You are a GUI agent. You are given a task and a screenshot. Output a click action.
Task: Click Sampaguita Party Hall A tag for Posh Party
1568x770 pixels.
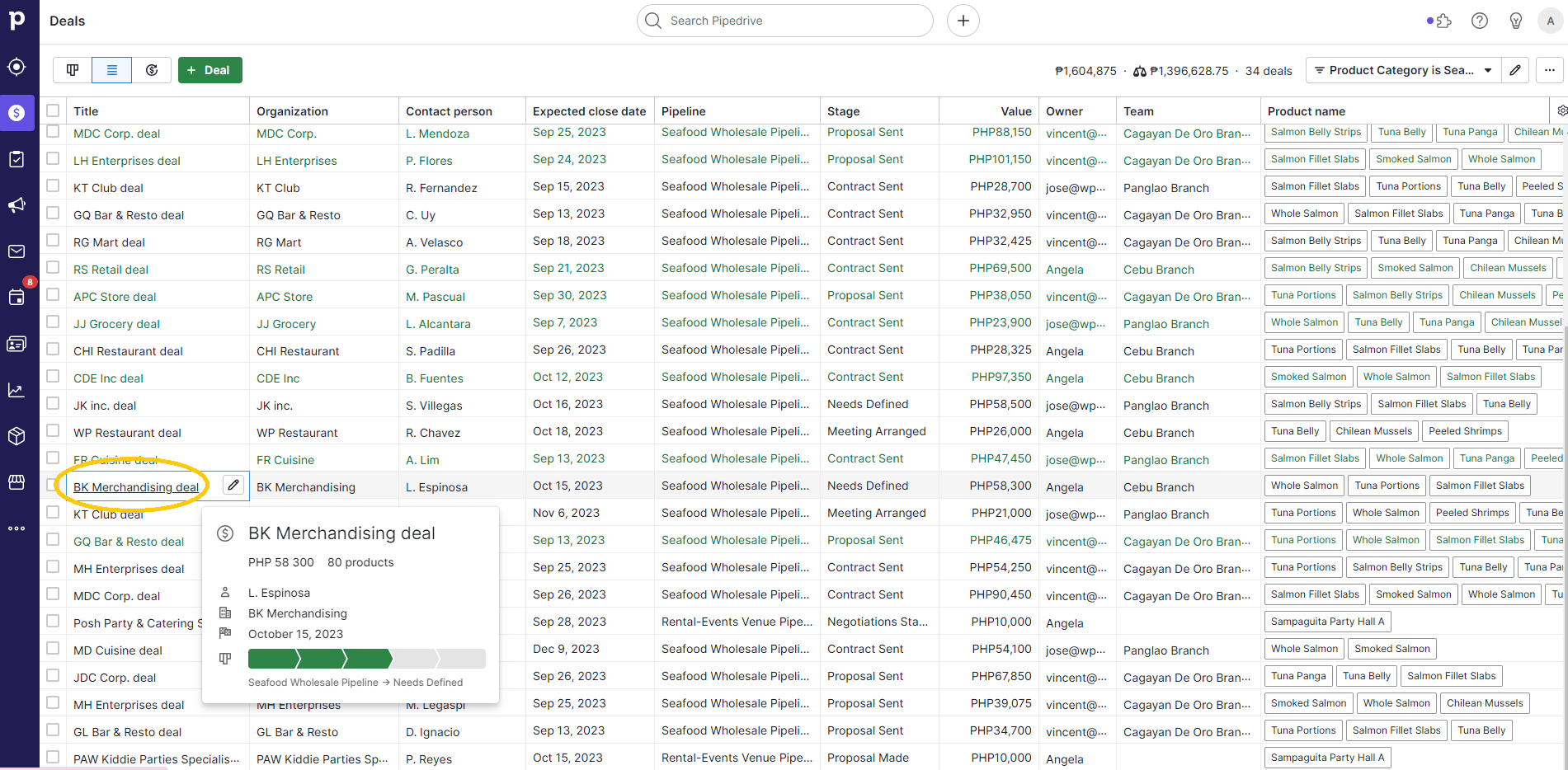click(x=1328, y=622)
